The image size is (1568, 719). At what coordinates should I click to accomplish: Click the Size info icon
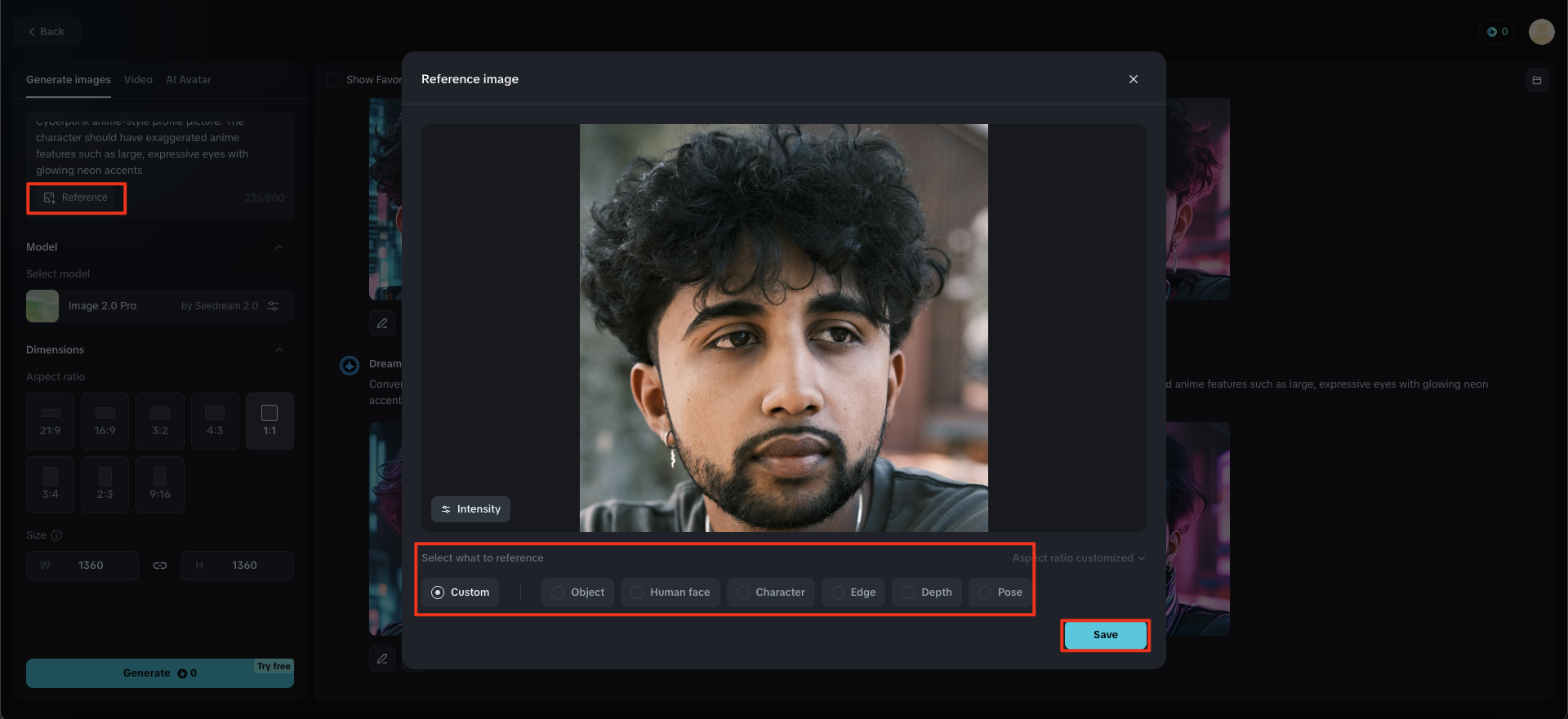click(x=56, y=535)
